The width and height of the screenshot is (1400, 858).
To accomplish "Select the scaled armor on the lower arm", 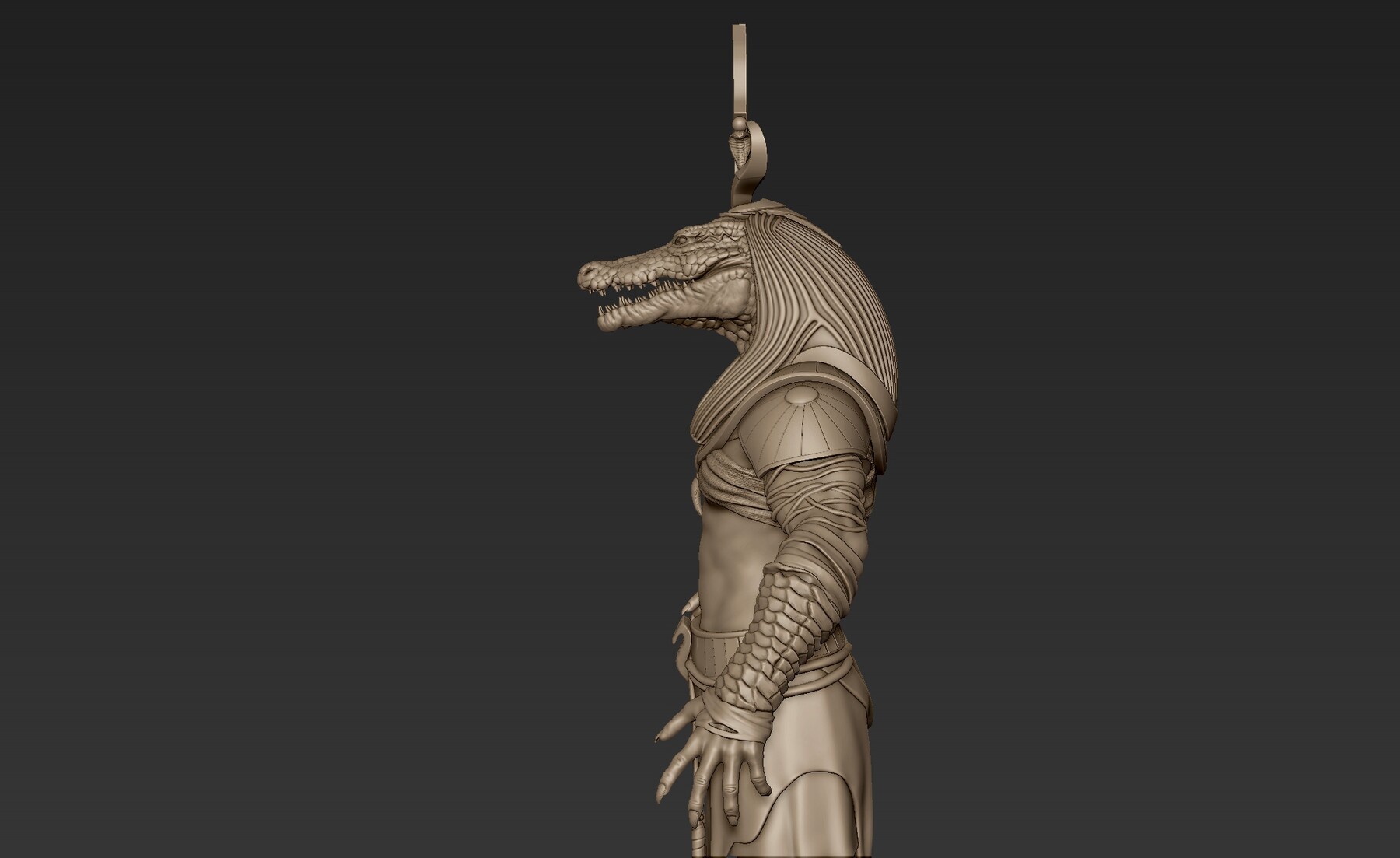I will tap(786, 615).
